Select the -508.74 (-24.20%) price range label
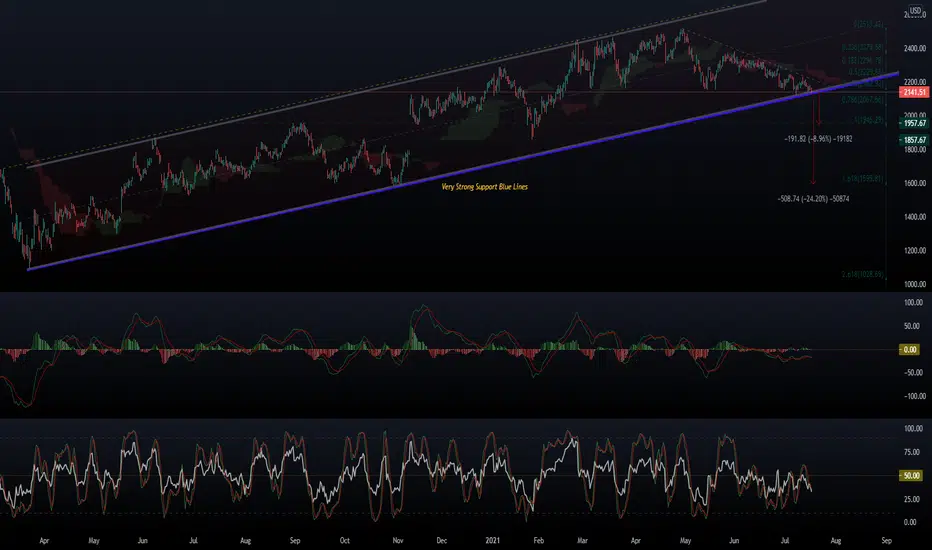The width and height of the screenshot is (932, 550). (x=813, y=199)
